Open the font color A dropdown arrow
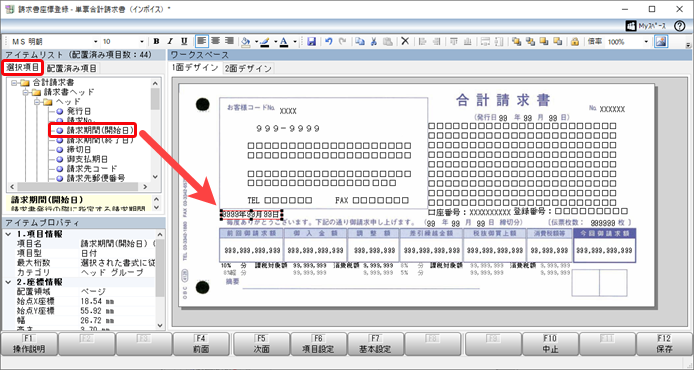 [x=295, y=42]
